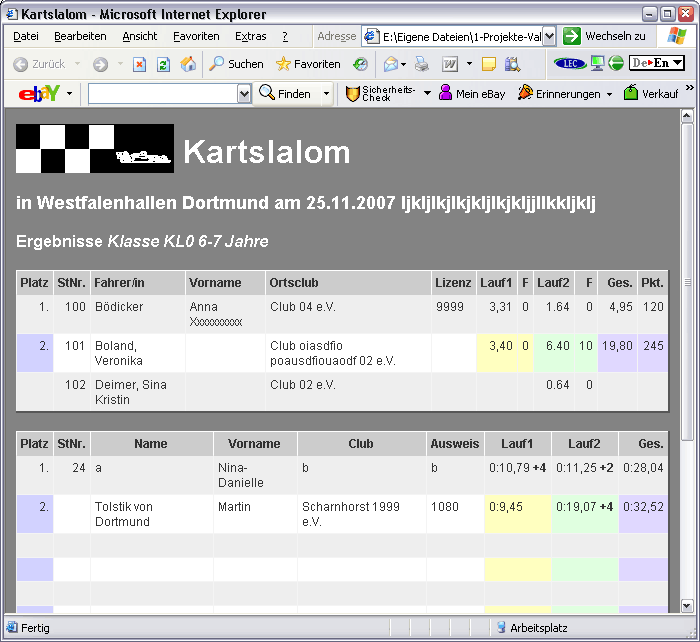700x642 pixels.
Task: Click the blue LEC translator icon
Action: coord(570,63)
